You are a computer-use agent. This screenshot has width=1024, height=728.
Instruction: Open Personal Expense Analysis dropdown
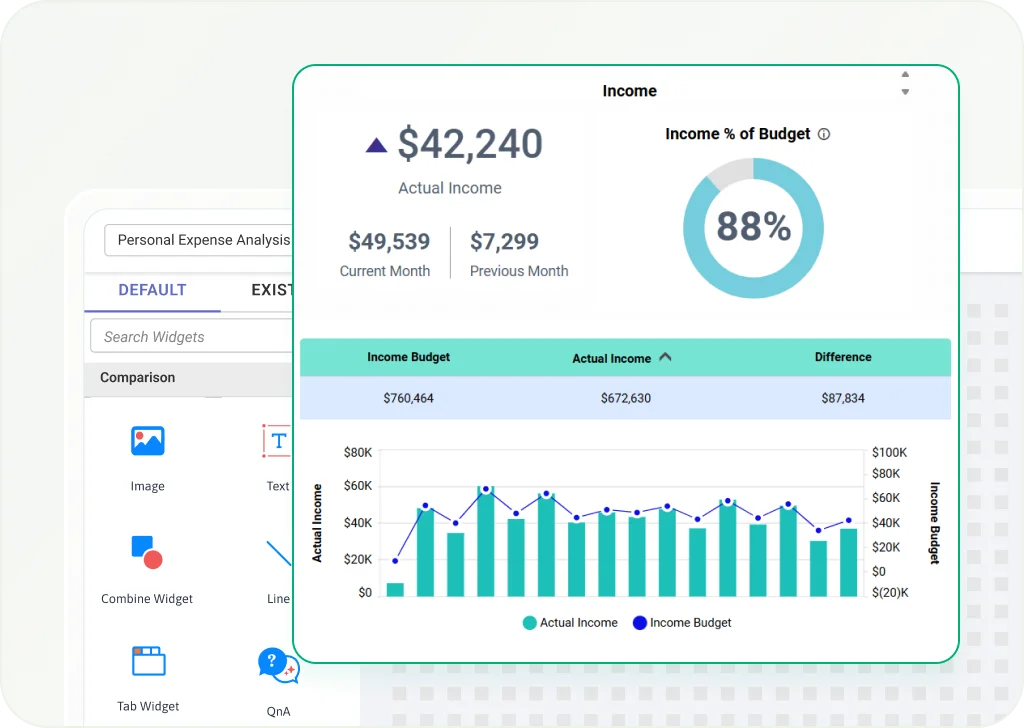(x=200, y=240)
